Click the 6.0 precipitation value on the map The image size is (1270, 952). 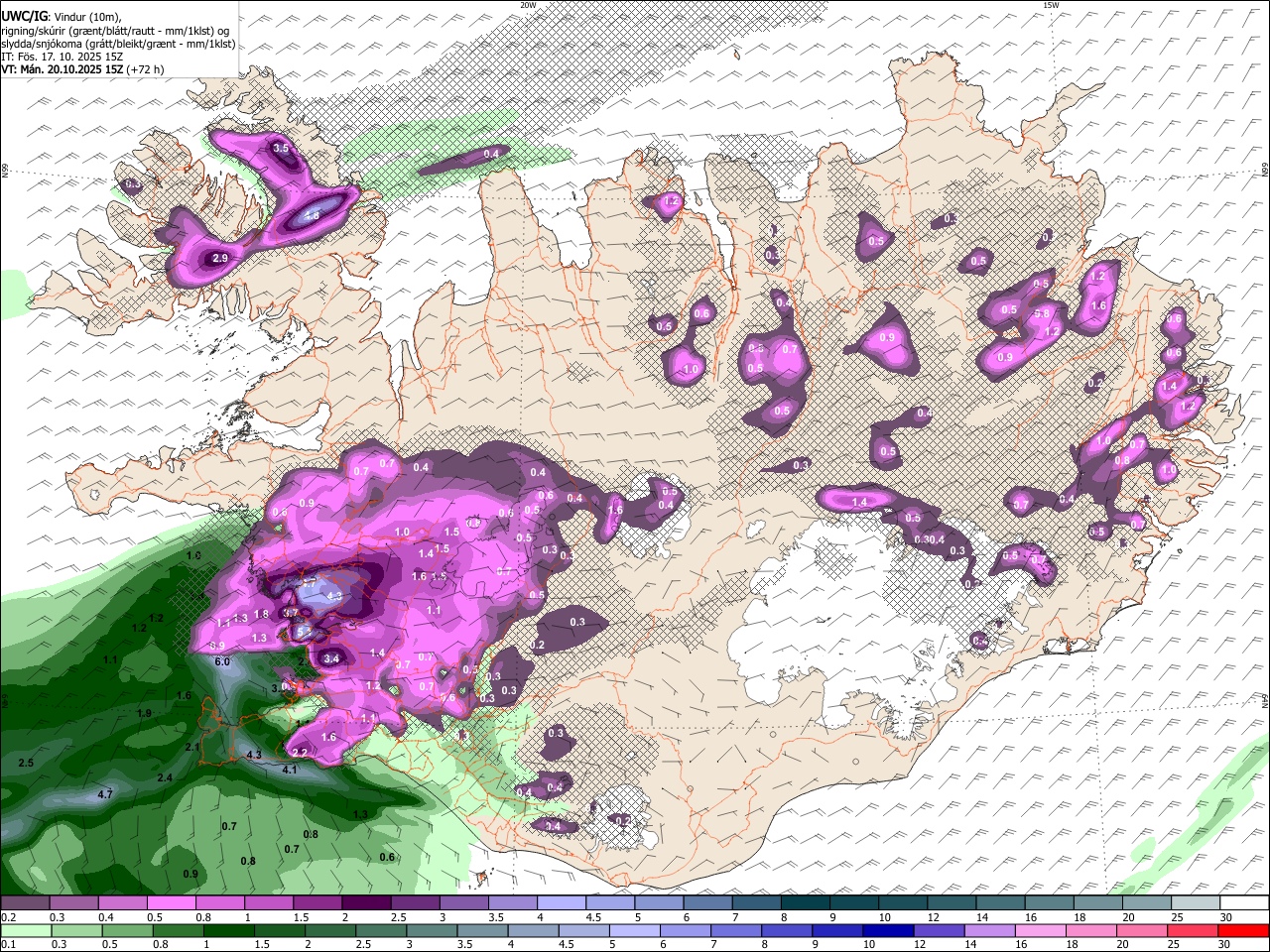point(222,661)
